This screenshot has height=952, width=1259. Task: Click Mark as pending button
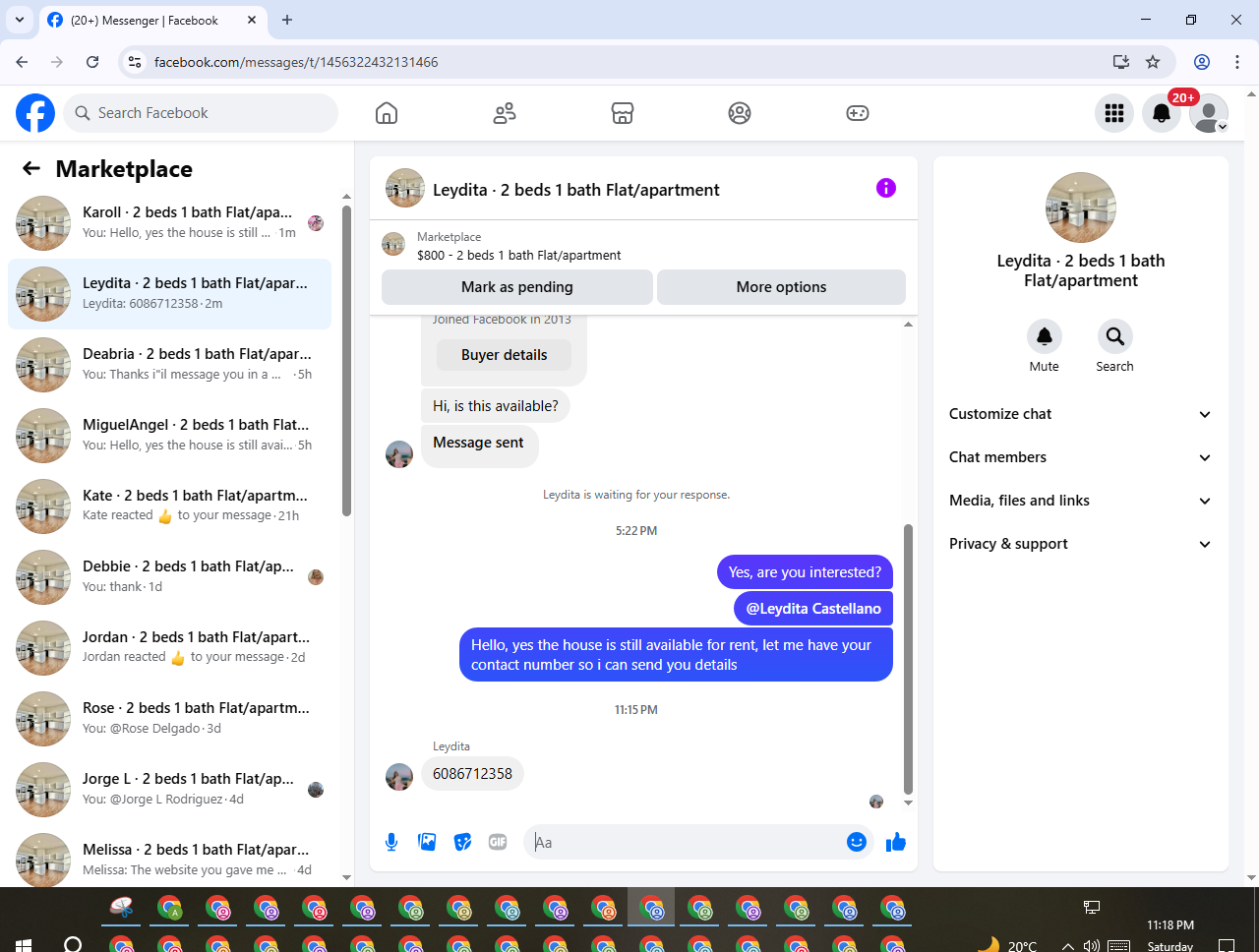coord(517,287)
